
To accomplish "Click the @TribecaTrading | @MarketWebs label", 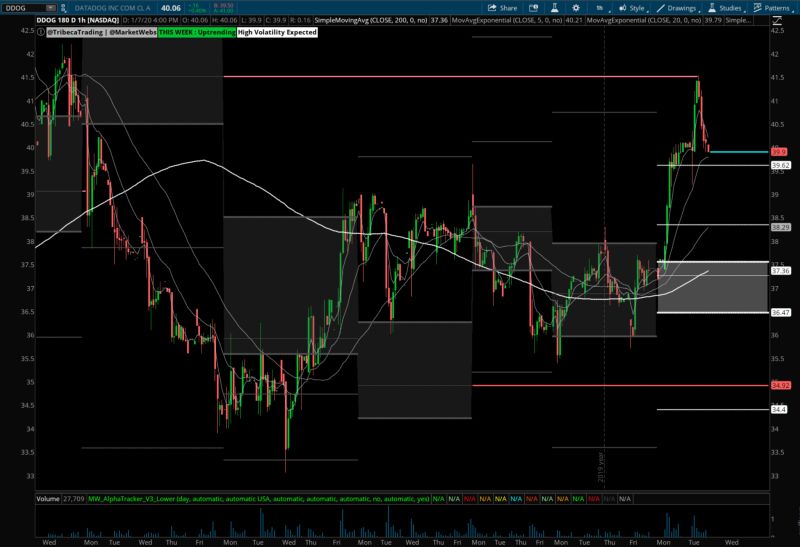I will [102, 32].
